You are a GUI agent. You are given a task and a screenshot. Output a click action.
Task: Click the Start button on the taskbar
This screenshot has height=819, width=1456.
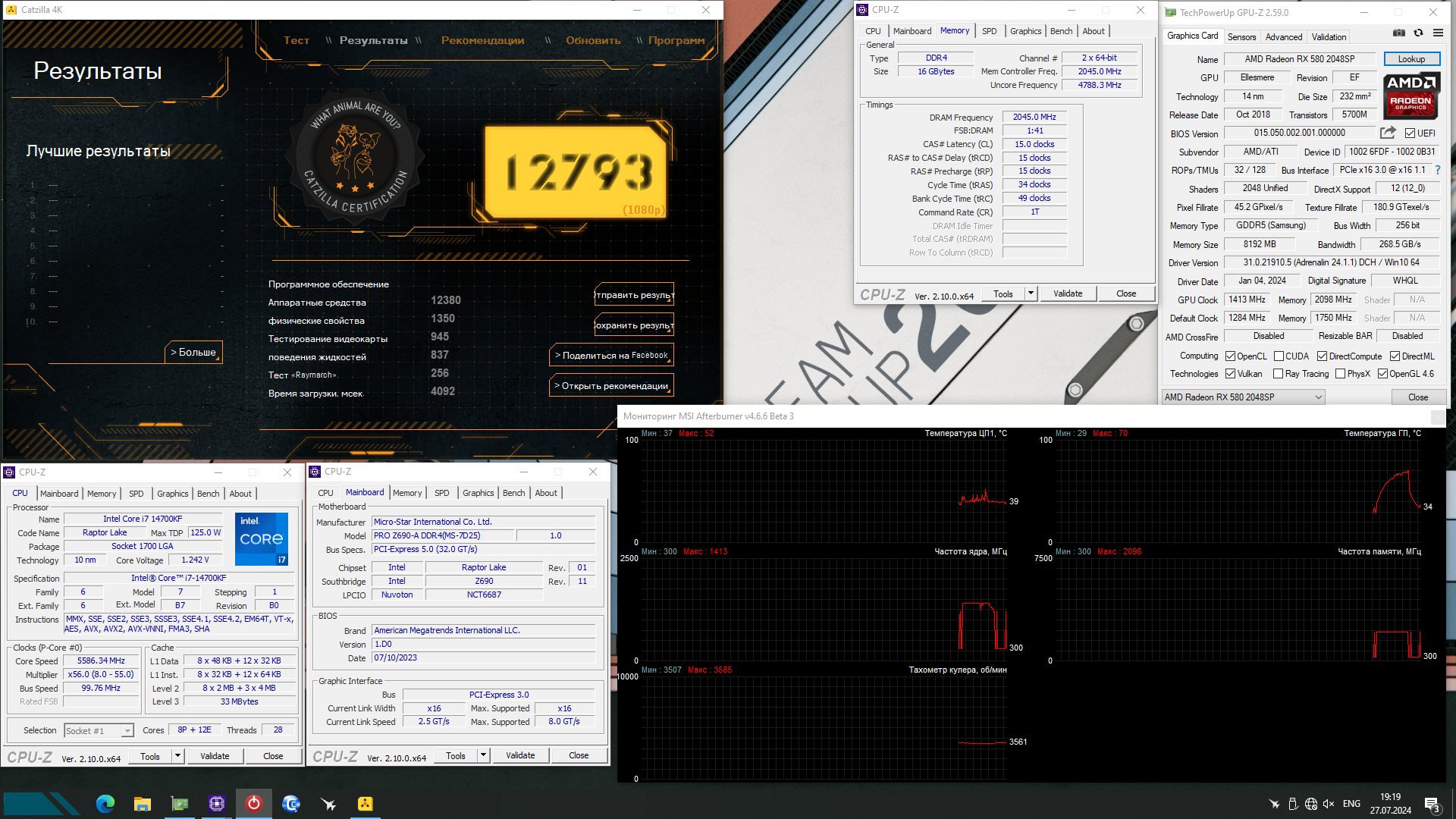point(42,803)
